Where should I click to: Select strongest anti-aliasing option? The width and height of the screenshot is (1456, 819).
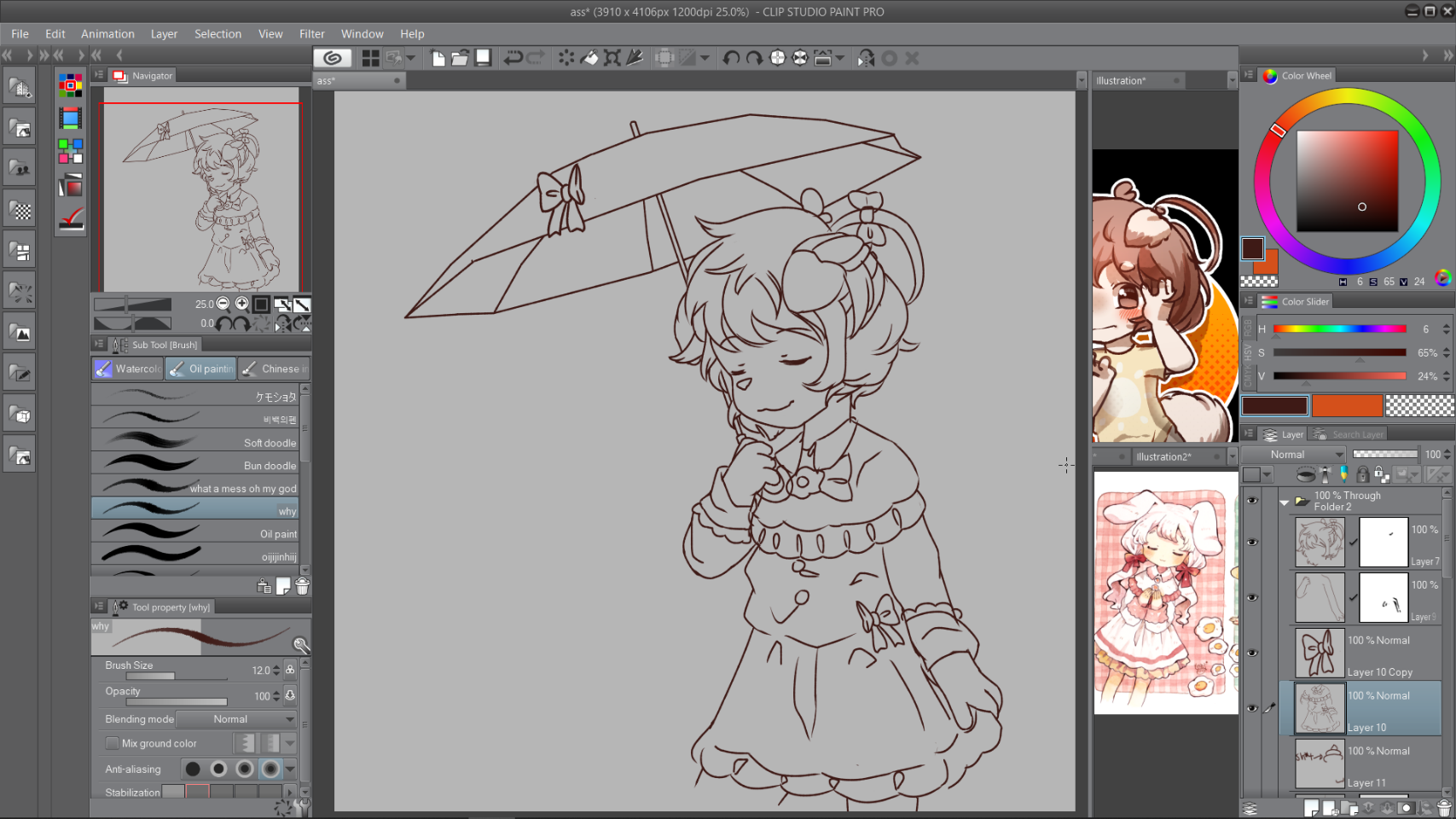coord(270,769)
